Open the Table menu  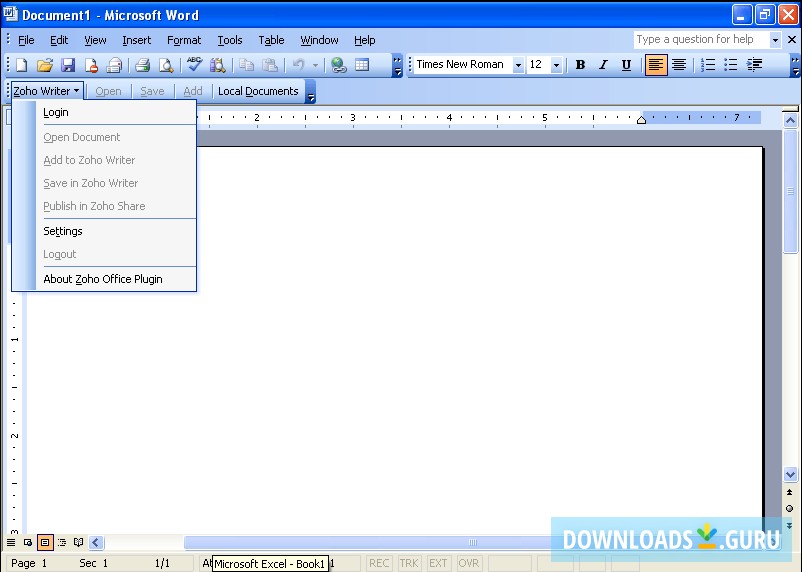tap(271, 40)
